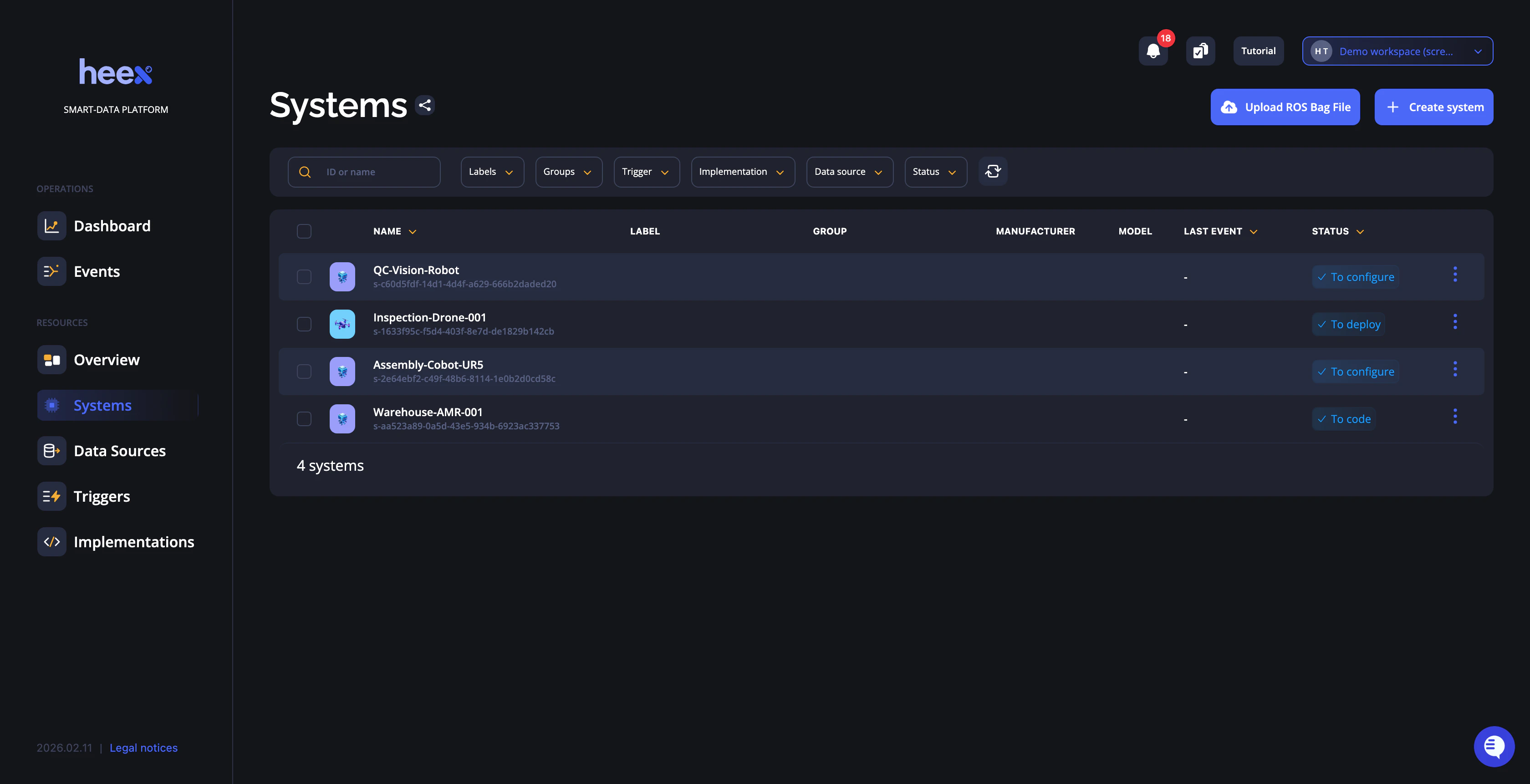This screenshot has width=1530, height=784.
Task: Expand the Labels filter dropdown
Action: click(x=492, y=172)
